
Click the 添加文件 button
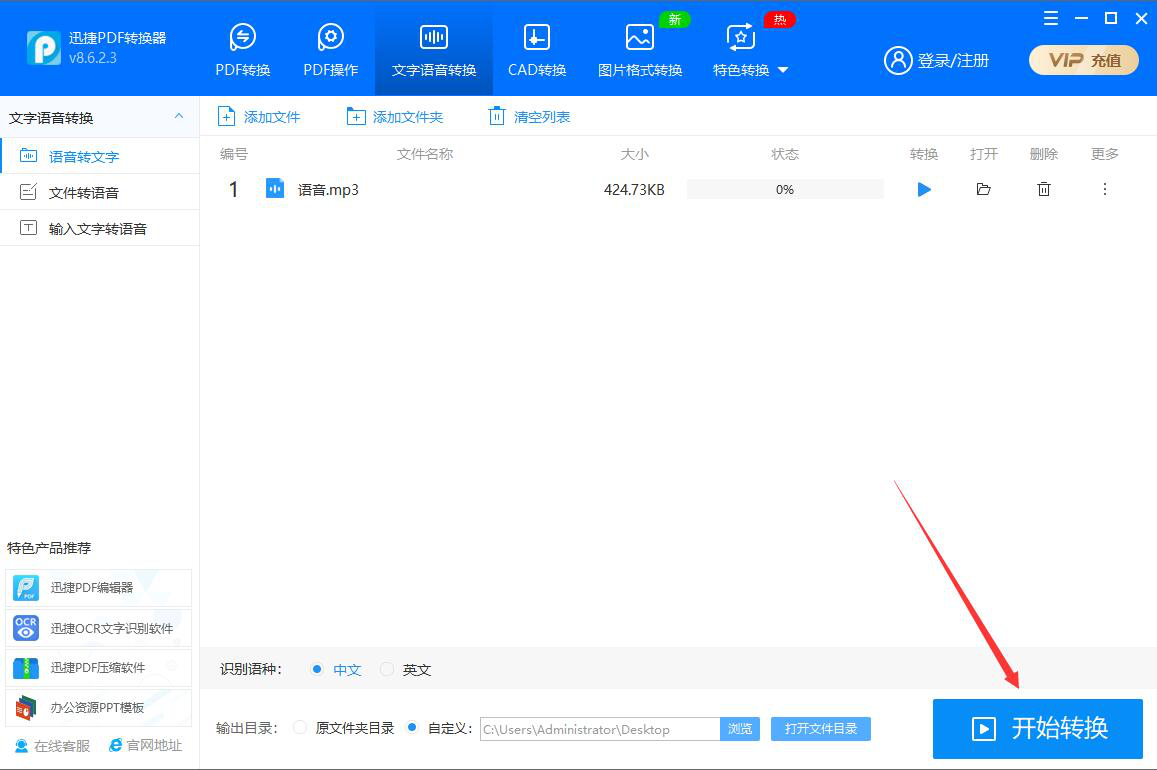coord(259,117)
